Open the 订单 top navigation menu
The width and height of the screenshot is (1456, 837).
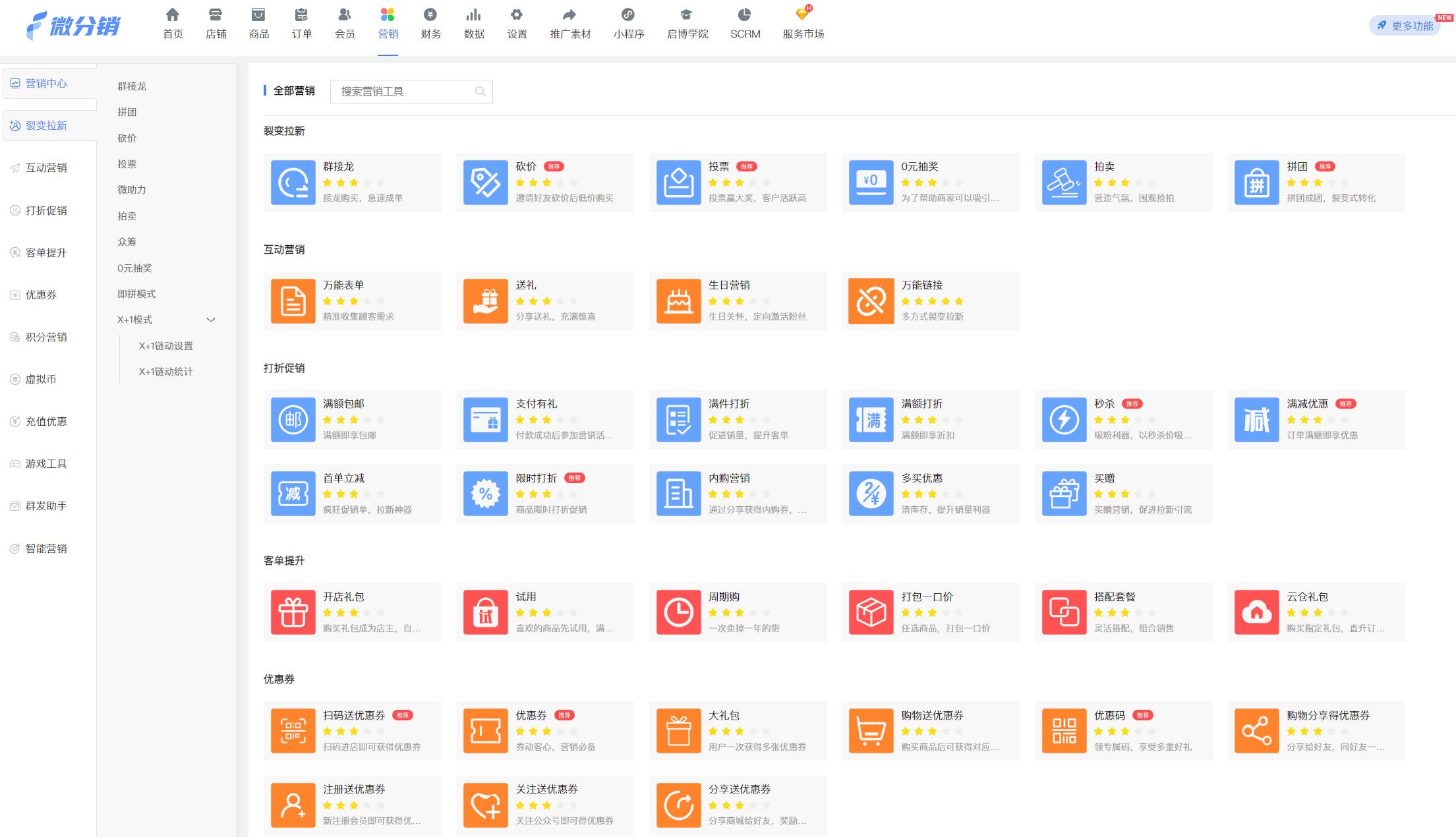click(301, 24)
